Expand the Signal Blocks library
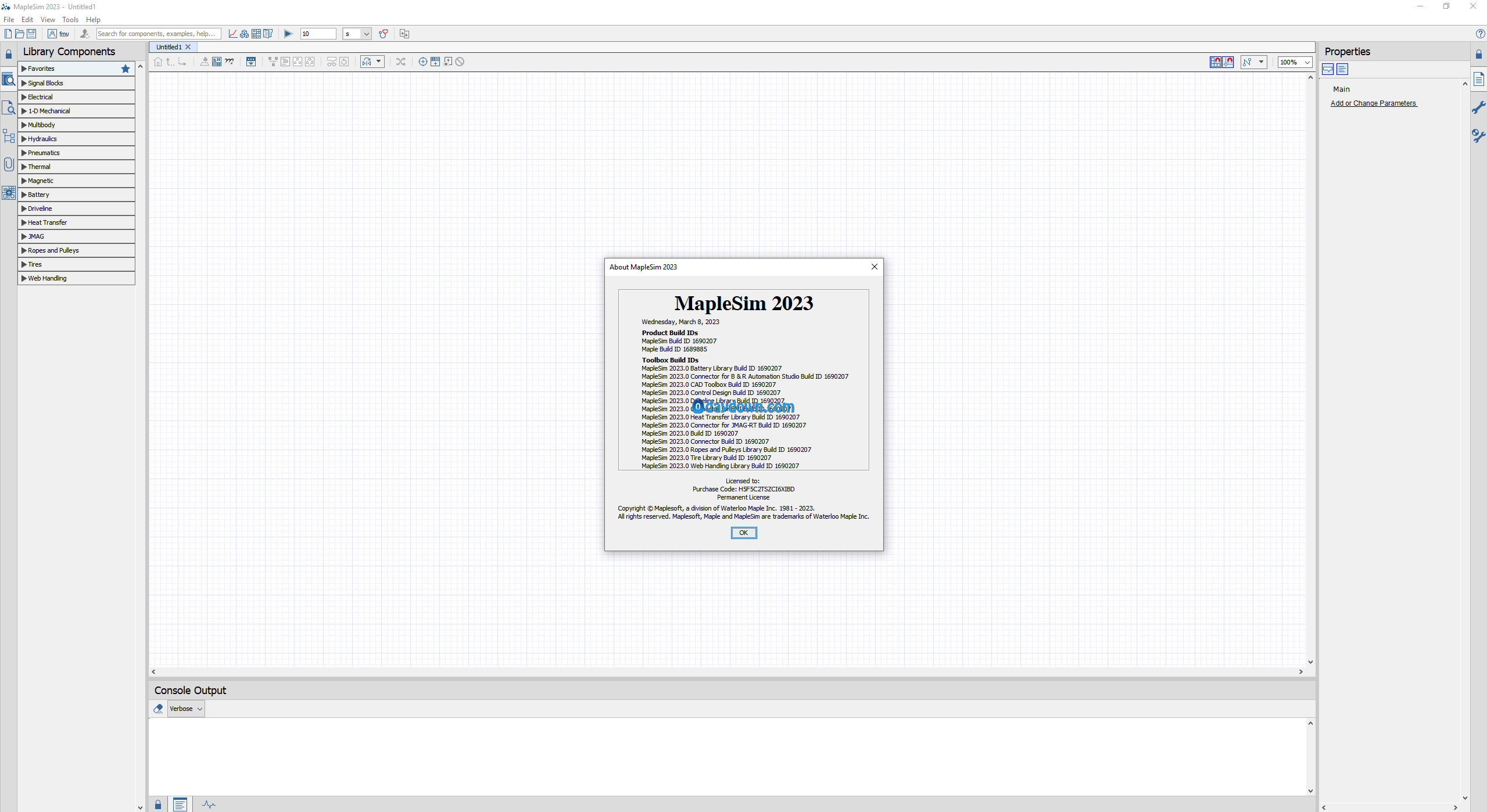 coord(76,83)
